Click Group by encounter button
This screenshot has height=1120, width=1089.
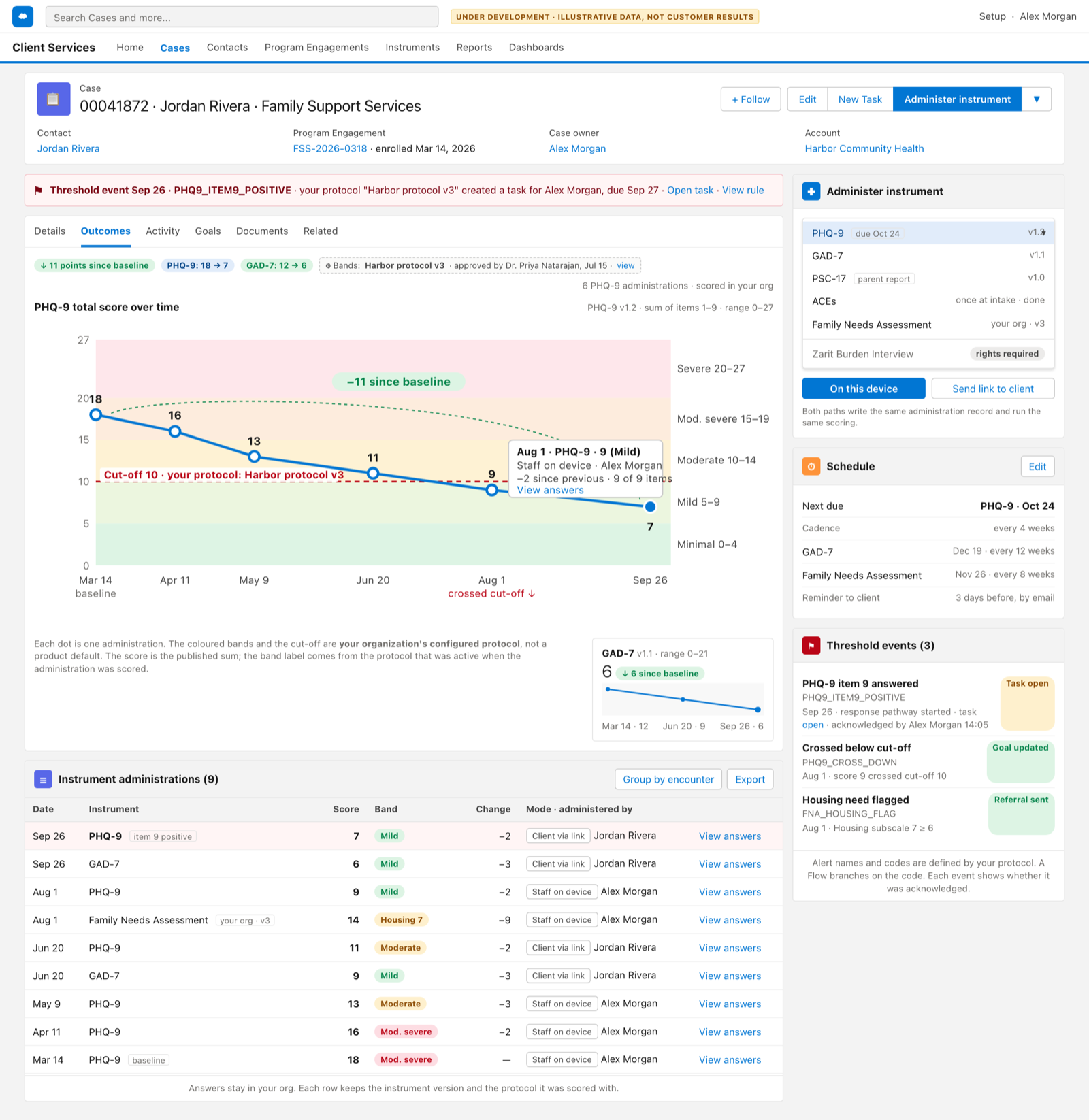pyautogui.click(x=668, y=779)
